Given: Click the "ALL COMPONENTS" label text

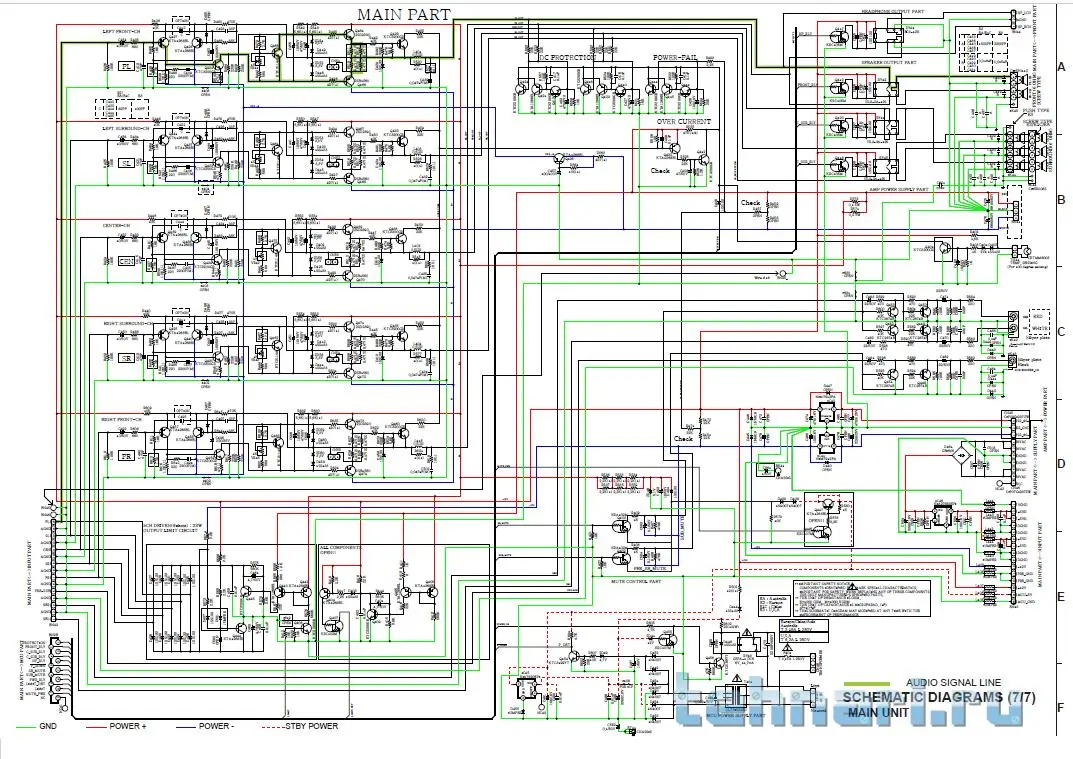Looking at the screenshot, I should tap(340, 548).
